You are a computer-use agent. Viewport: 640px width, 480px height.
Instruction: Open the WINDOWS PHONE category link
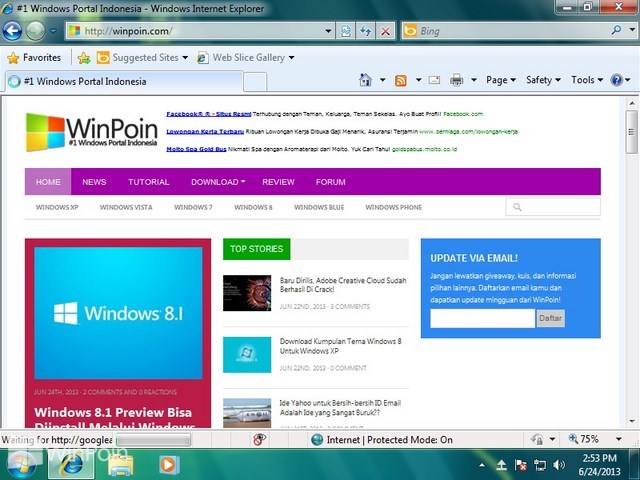click(393, 207)
